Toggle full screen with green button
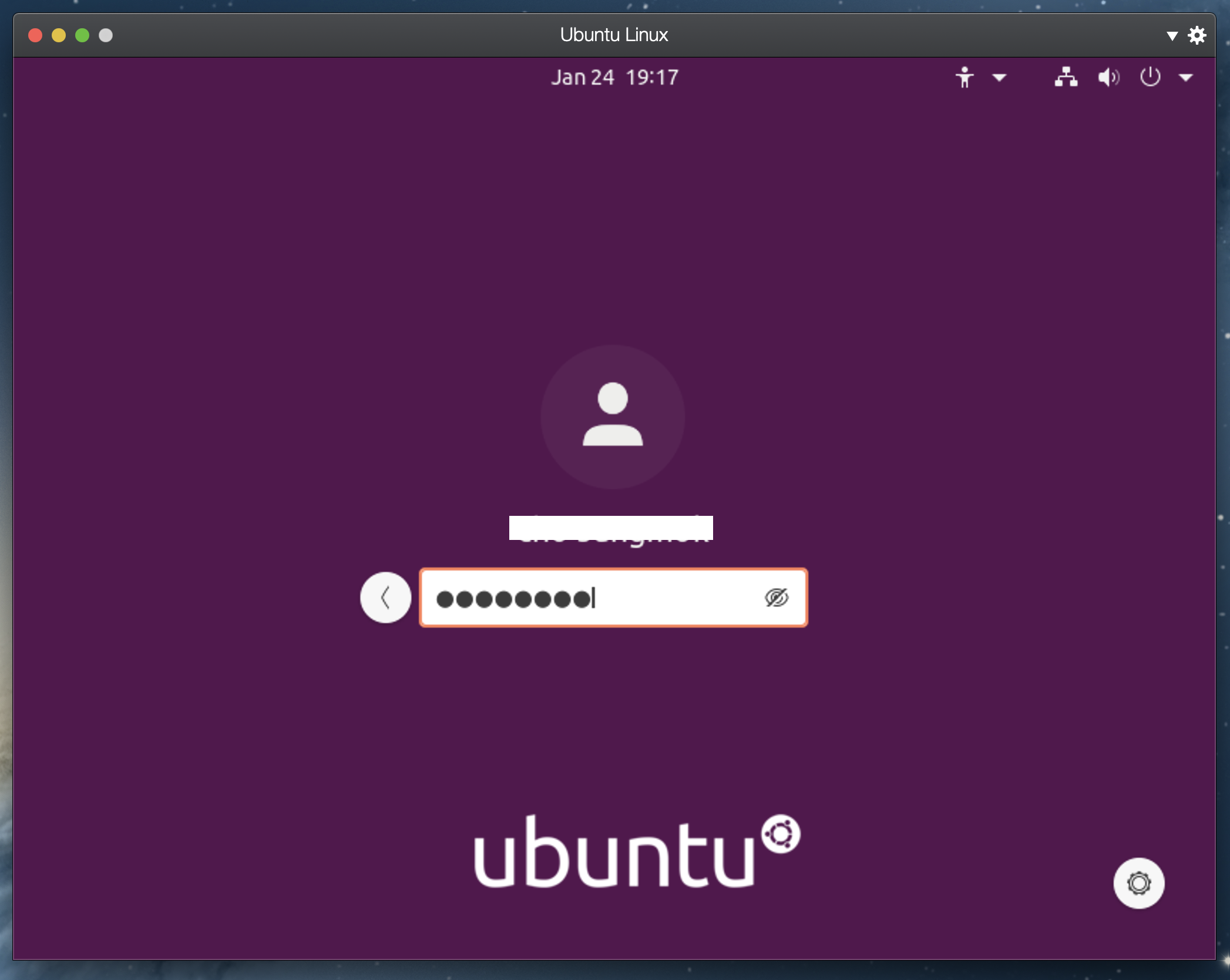This screenshot has width=1230, height=980. (82, 35)
